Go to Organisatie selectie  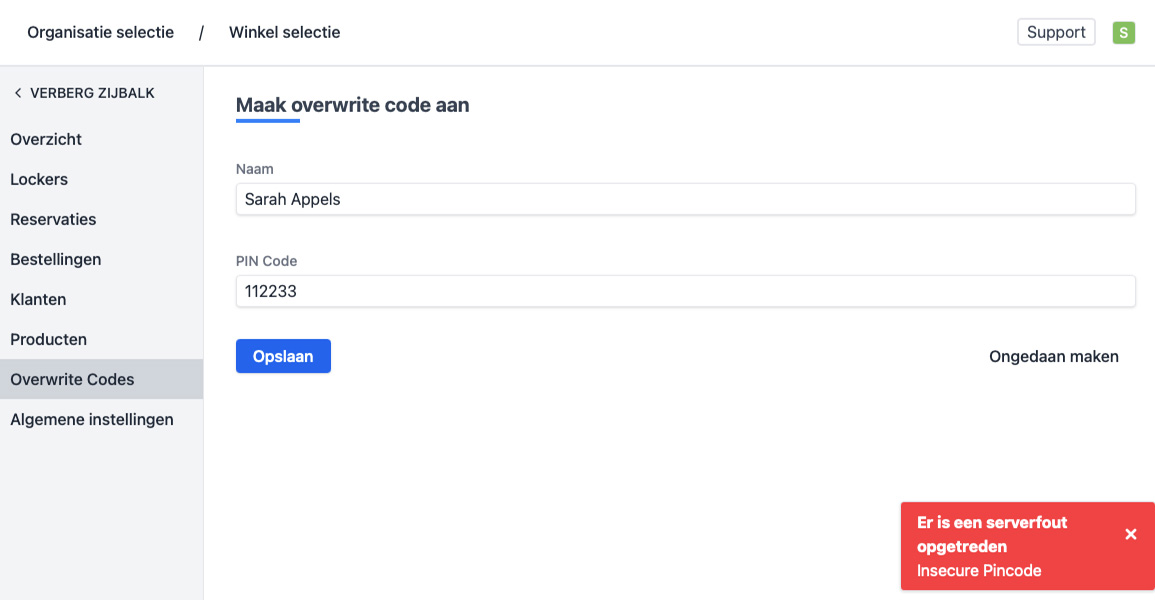tap(100, 33)
